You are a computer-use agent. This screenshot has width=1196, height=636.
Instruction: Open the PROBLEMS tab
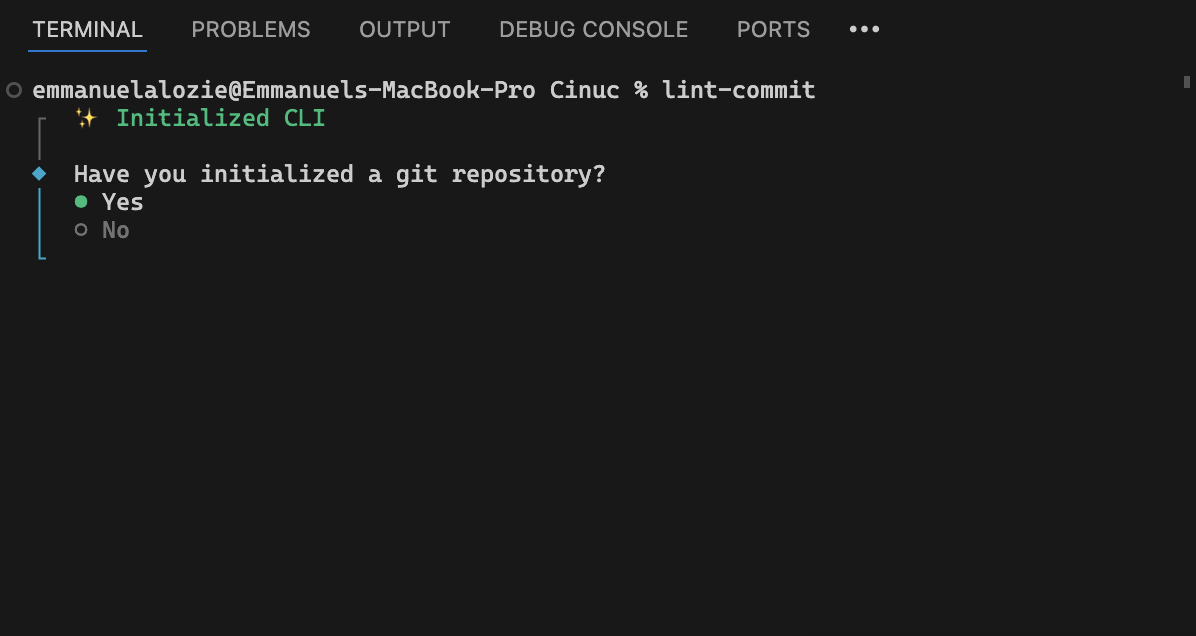point(251,30)
